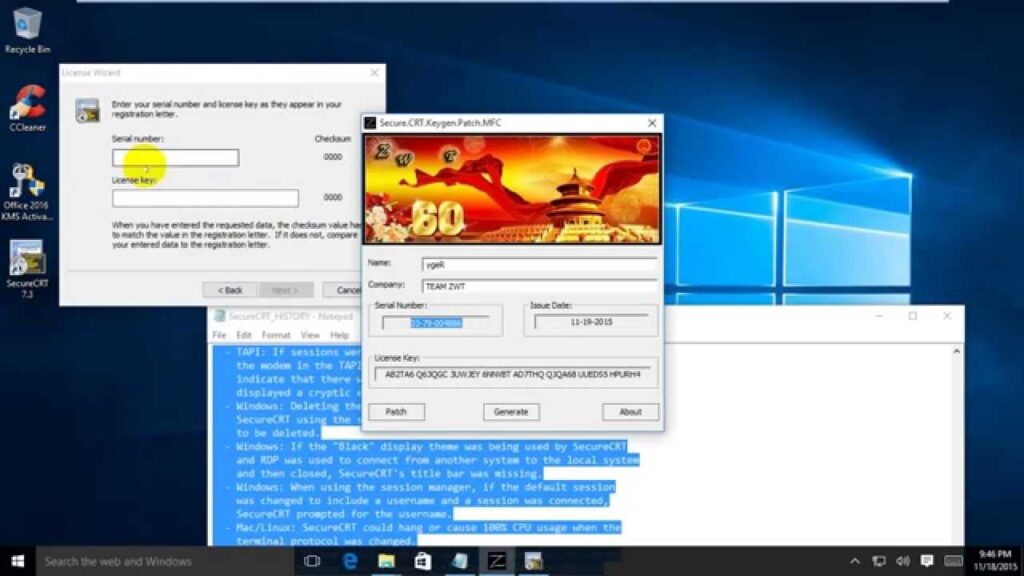The width and height of the screenshot is (1024, 576).
Task: Click Next in the License Wizard
Action: tap(285, 290)
